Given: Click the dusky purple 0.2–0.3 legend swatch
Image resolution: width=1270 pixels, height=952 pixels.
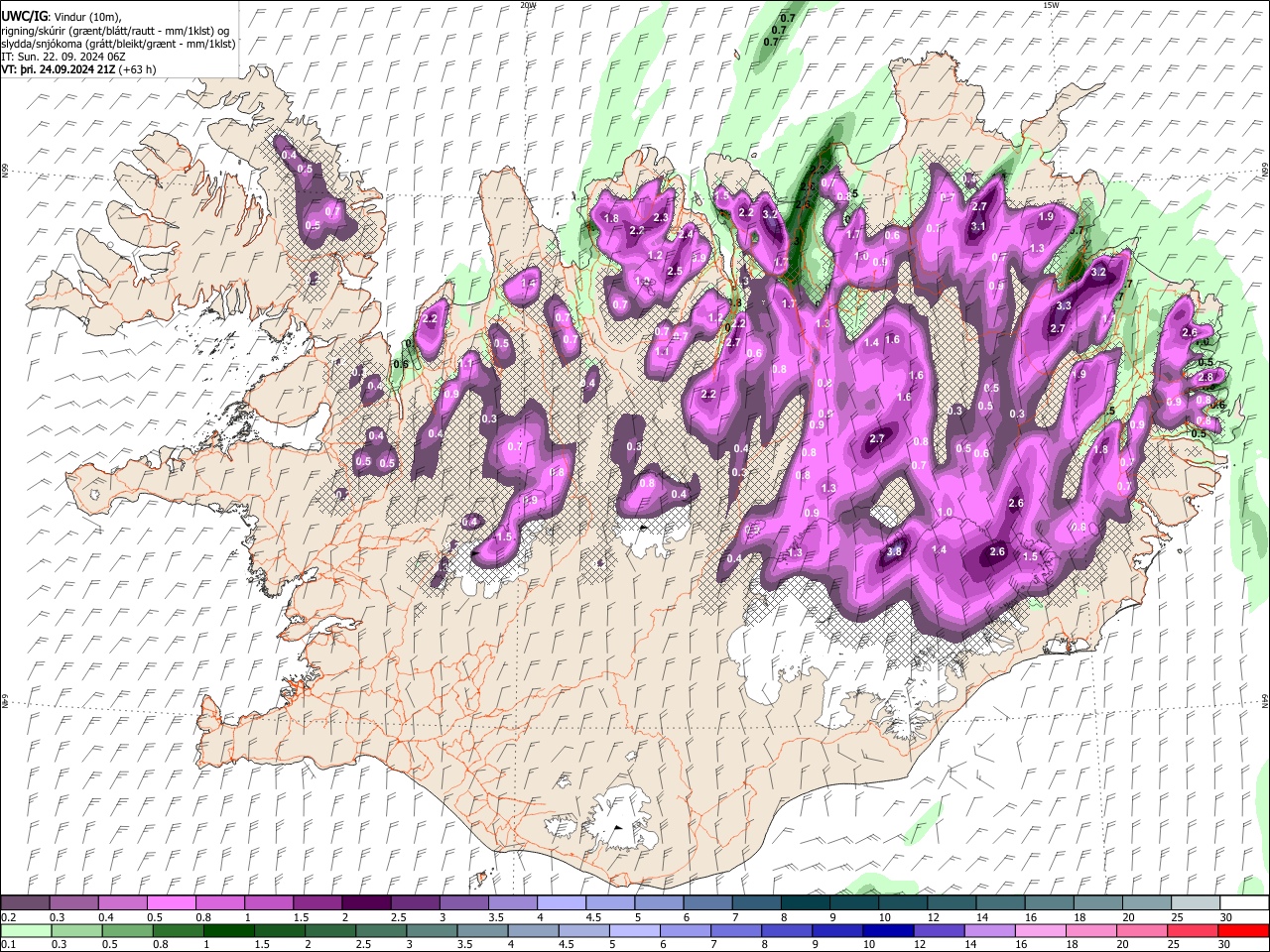Looking at the screenshot, I should (x=26, y=903).
